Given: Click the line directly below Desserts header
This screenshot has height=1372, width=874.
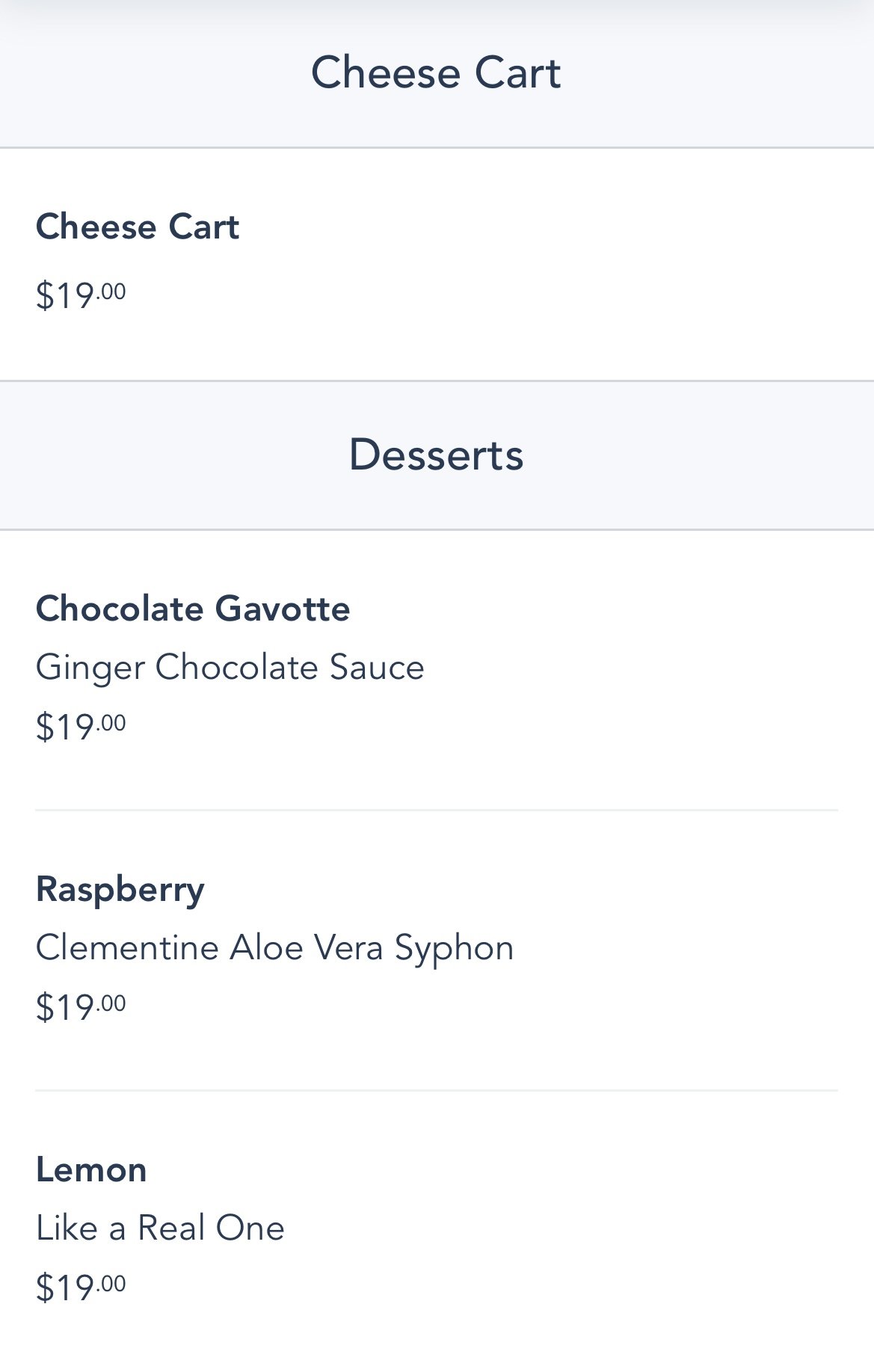Looking at the screenshot, I should pos(436,529).
